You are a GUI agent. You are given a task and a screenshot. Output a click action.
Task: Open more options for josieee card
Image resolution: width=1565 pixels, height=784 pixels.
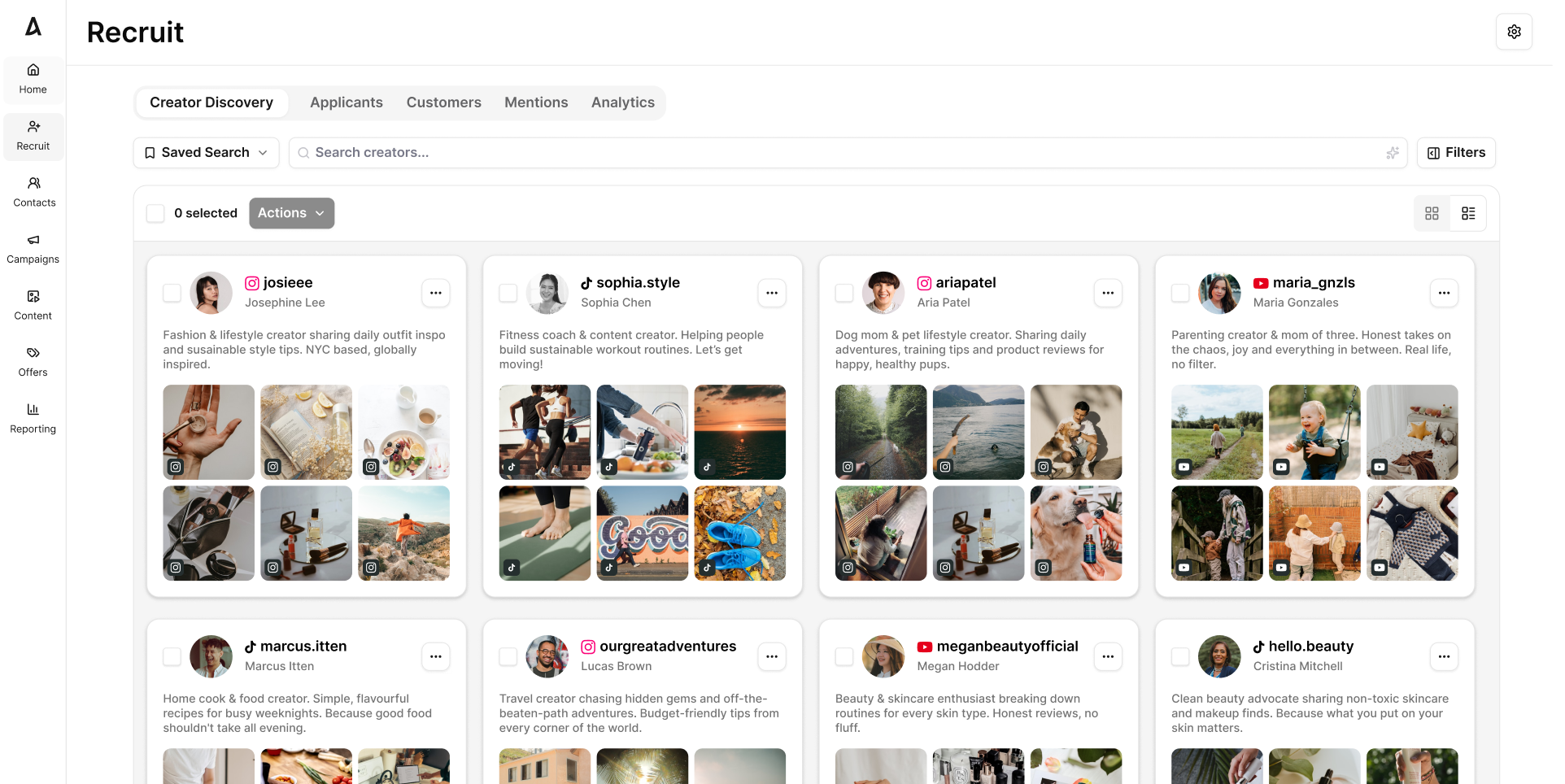coord(436,293)
